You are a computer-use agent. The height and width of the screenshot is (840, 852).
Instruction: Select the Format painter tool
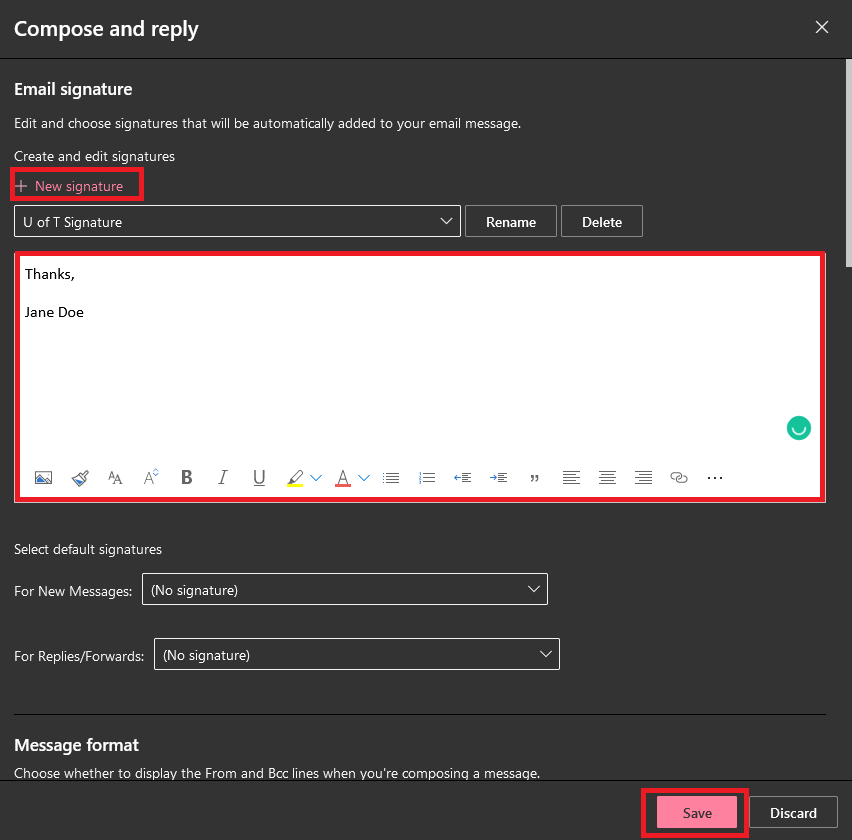click(80, 478)
